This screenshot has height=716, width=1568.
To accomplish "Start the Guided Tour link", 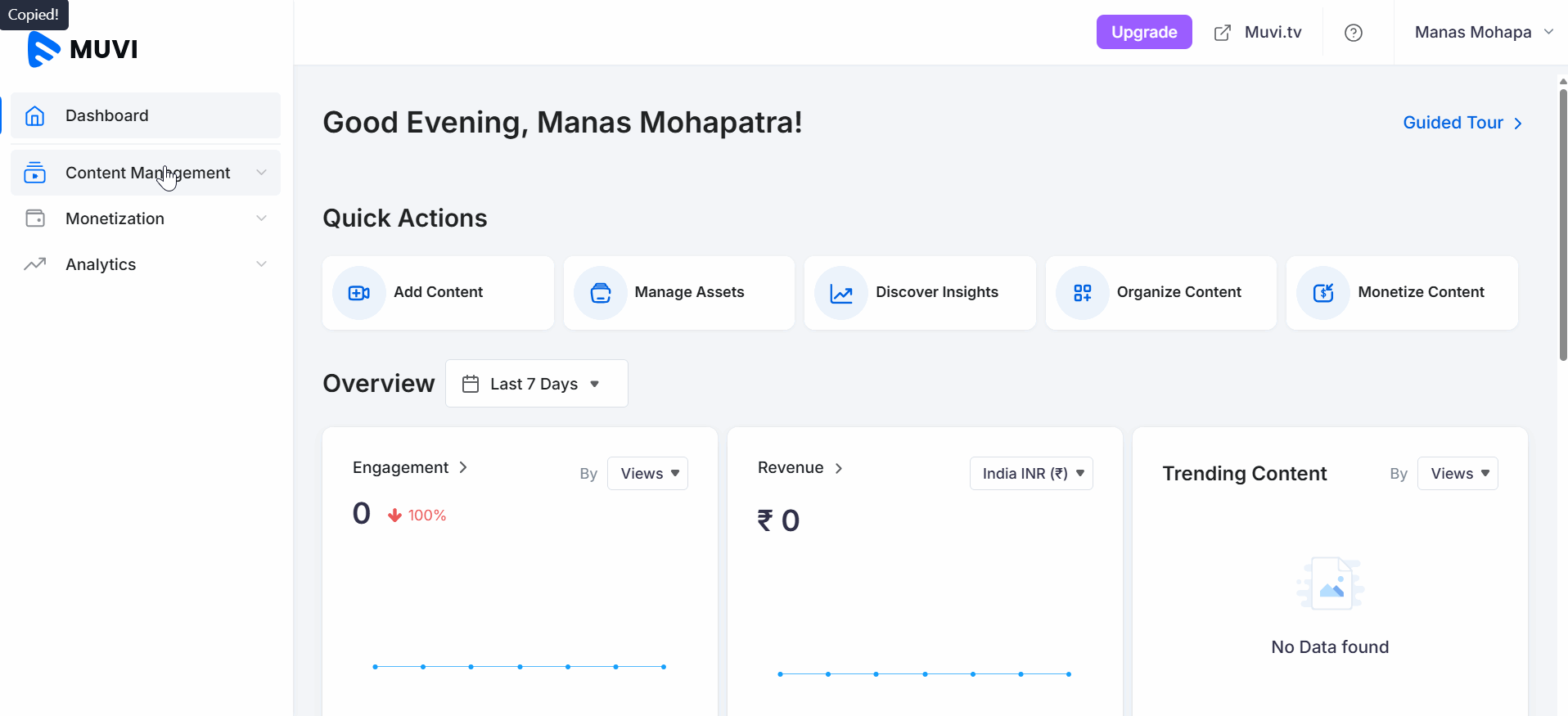I will point(1462,123).
